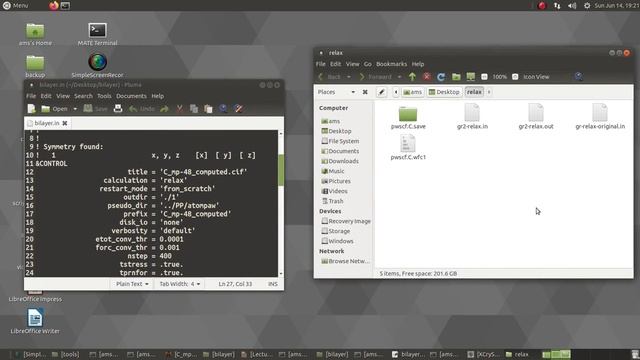Click the 'nstep = 400' line in the editor
The height and width of the screenshot is (360, 640).
(x=149, y=256)
